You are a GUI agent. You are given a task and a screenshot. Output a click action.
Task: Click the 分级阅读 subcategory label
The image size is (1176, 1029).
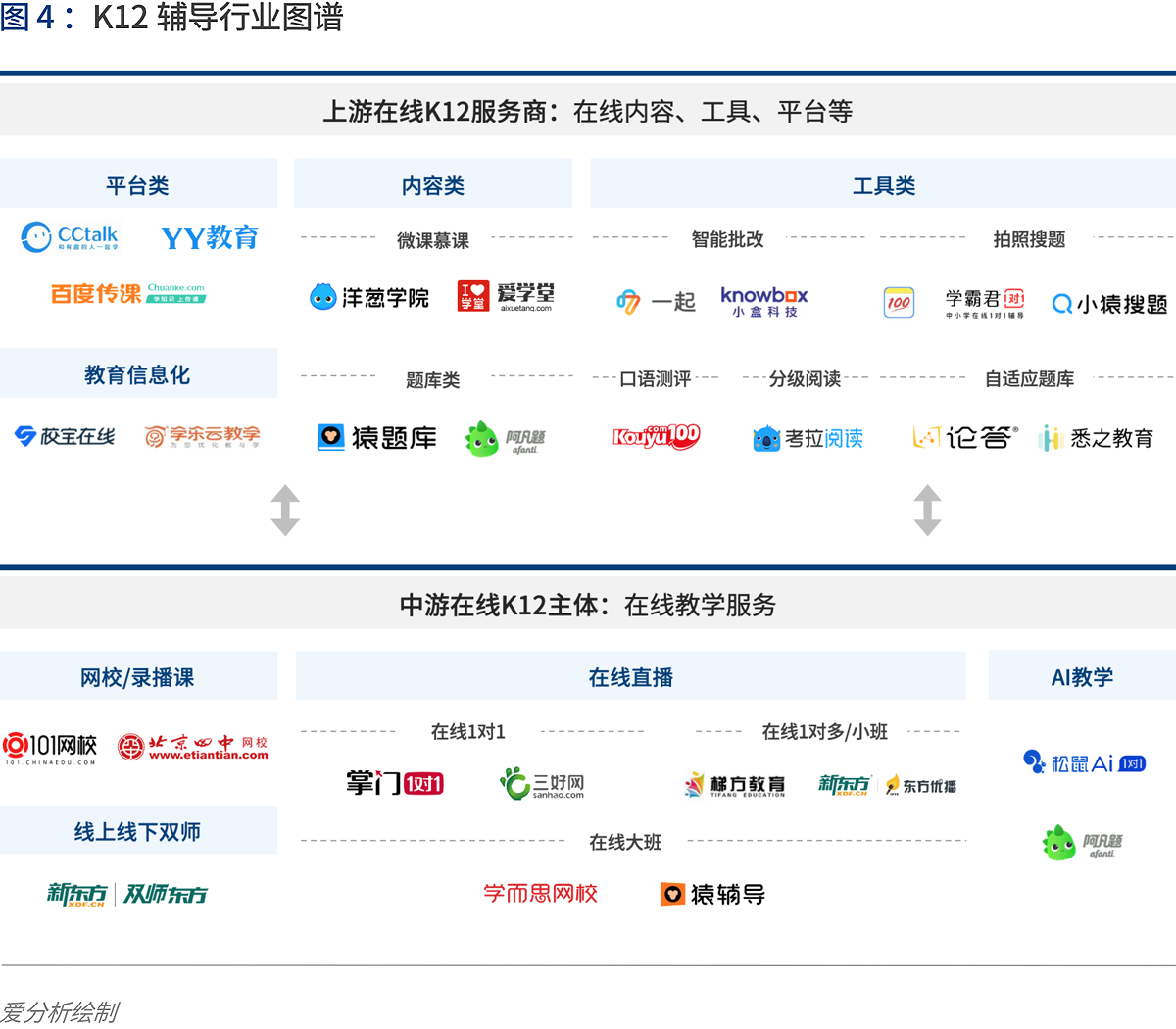[806, 378]
